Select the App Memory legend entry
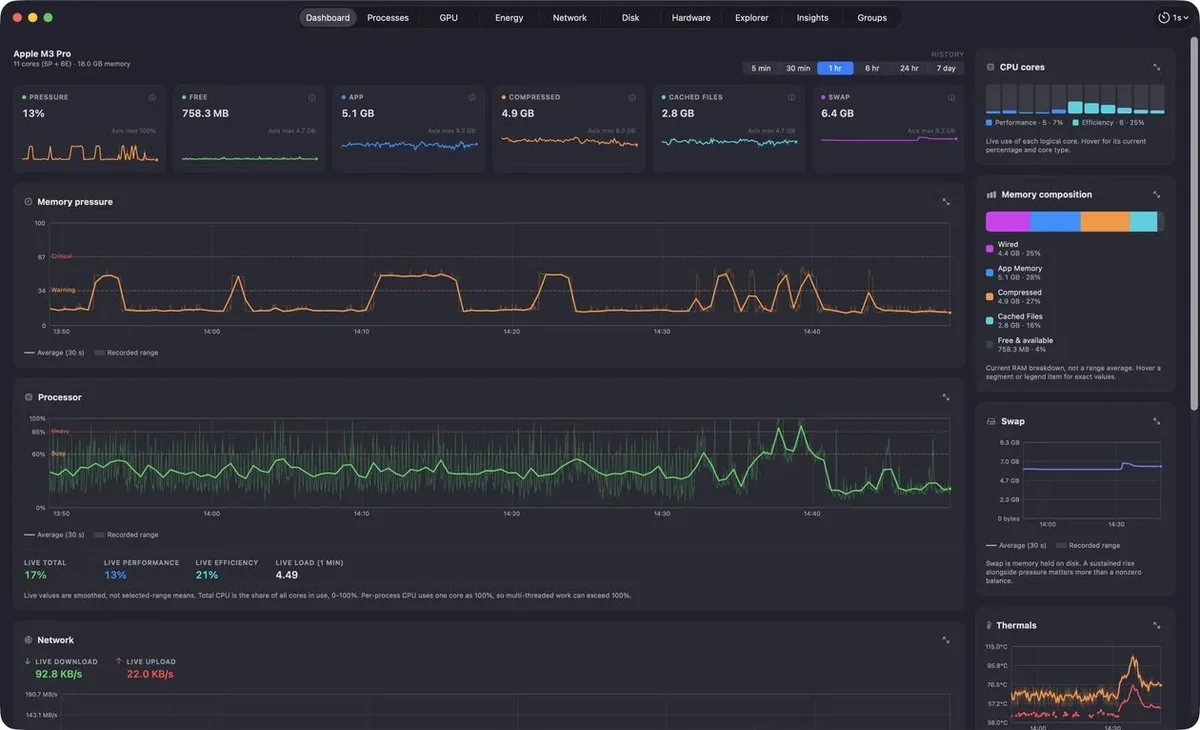 [x=1015, y=273]
